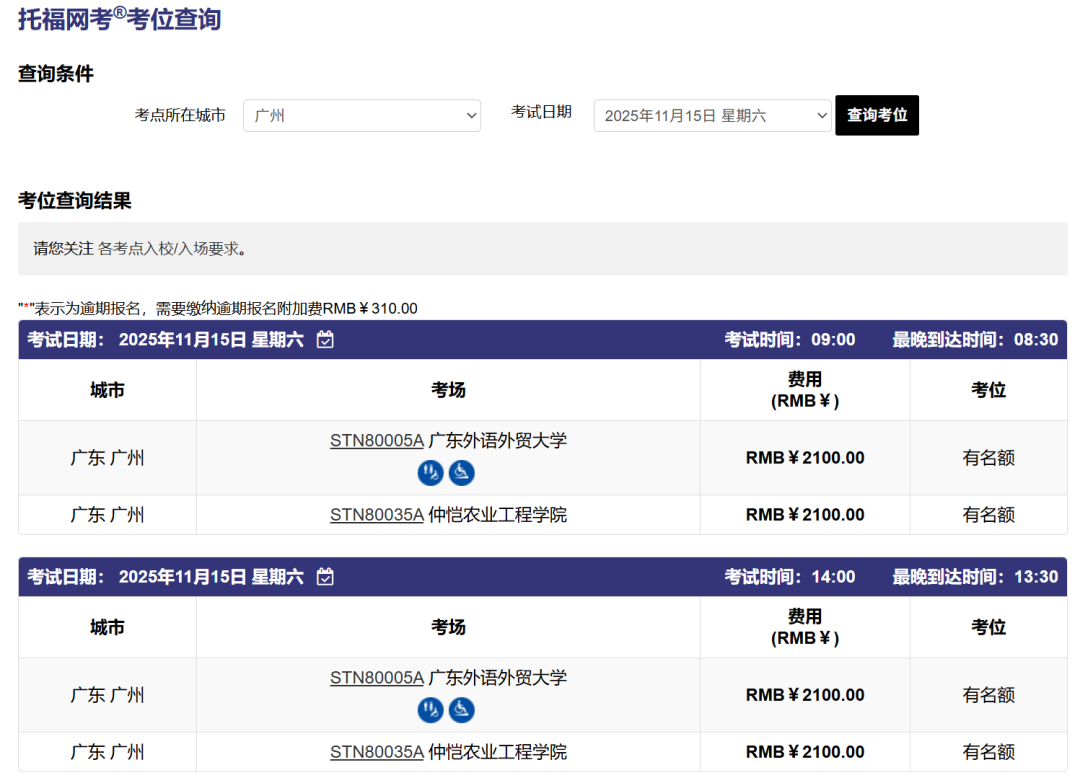Open STN80005A link in the 14:00 session
This screenshot has width=1080, height=783.
[377, 678]
